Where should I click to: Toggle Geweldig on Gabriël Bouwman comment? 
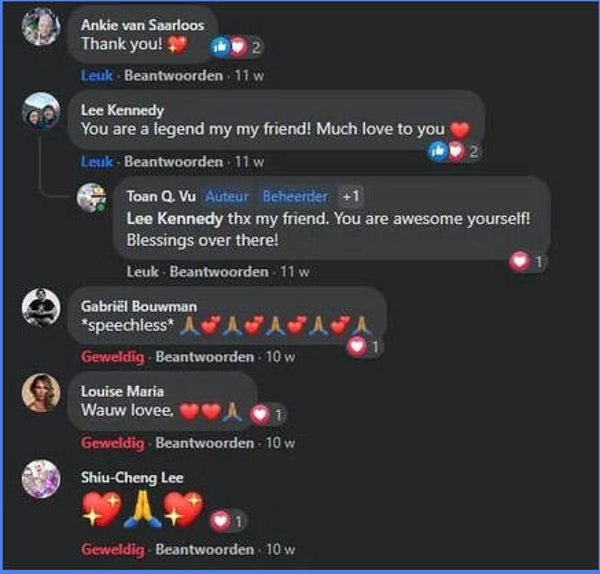[x=113, y=357]
